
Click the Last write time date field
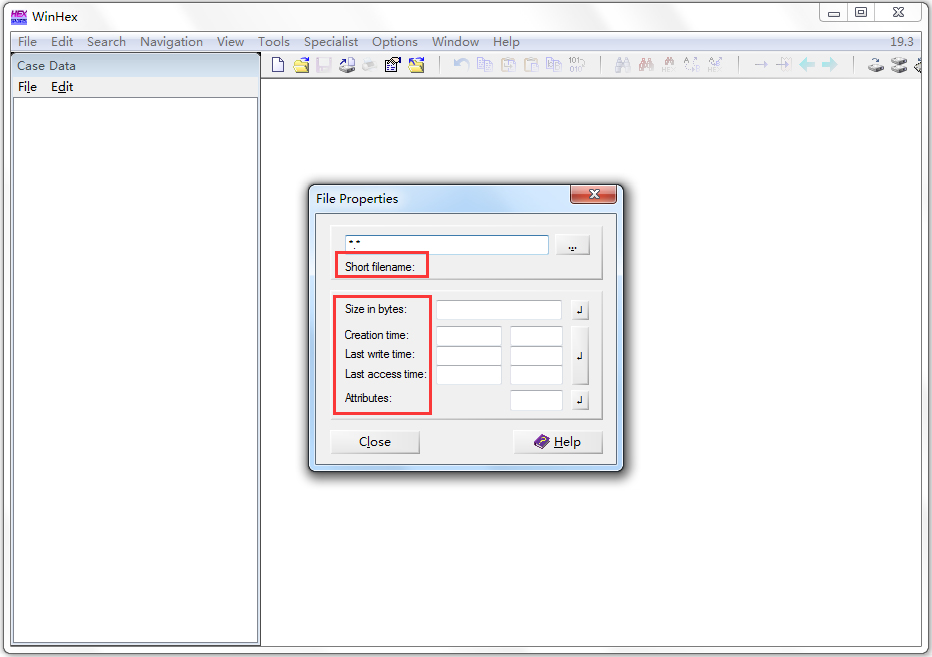click(469, 355)
